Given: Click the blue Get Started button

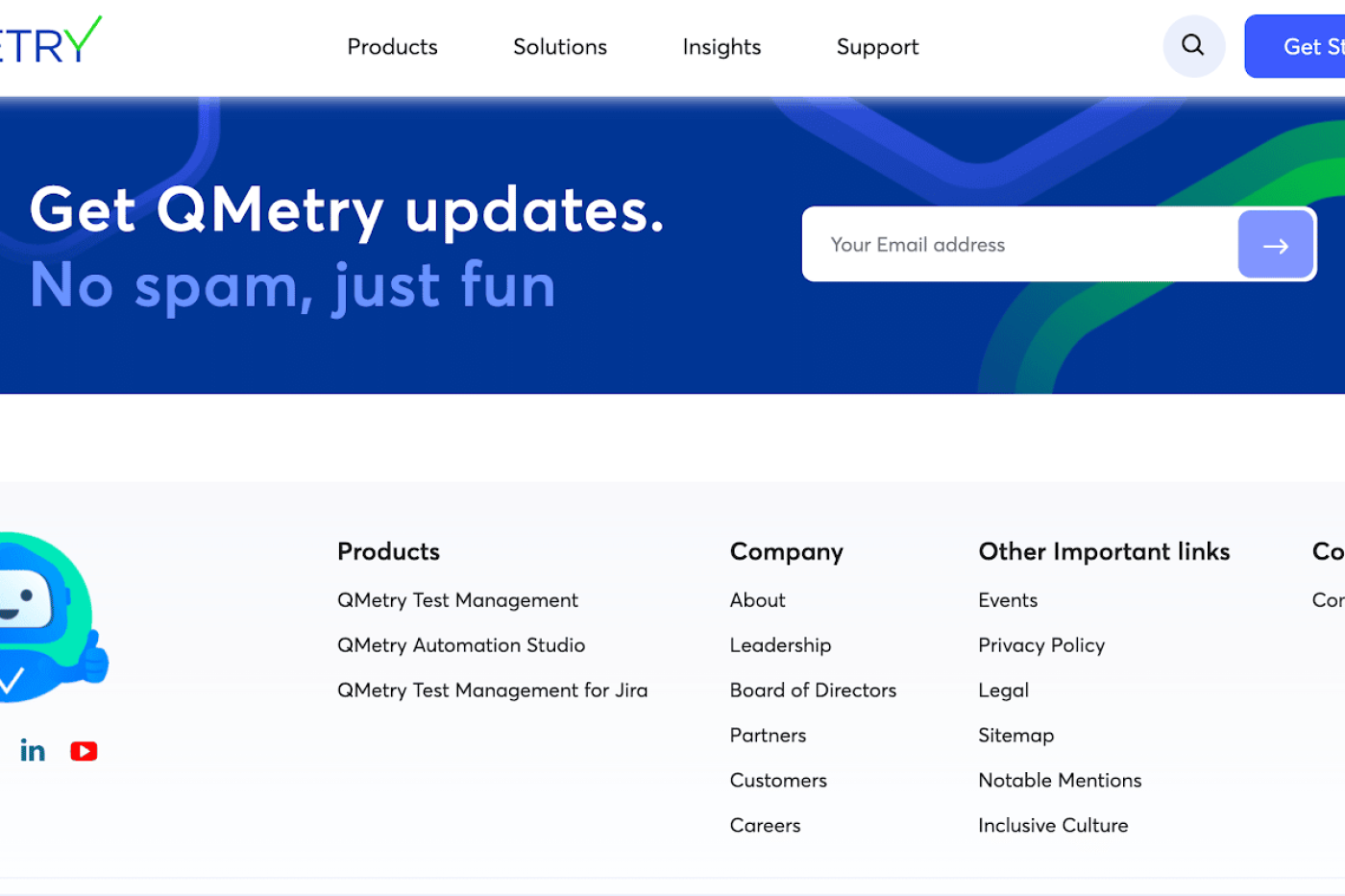Looking at the screenshot, I should [x=1295, y=46].
